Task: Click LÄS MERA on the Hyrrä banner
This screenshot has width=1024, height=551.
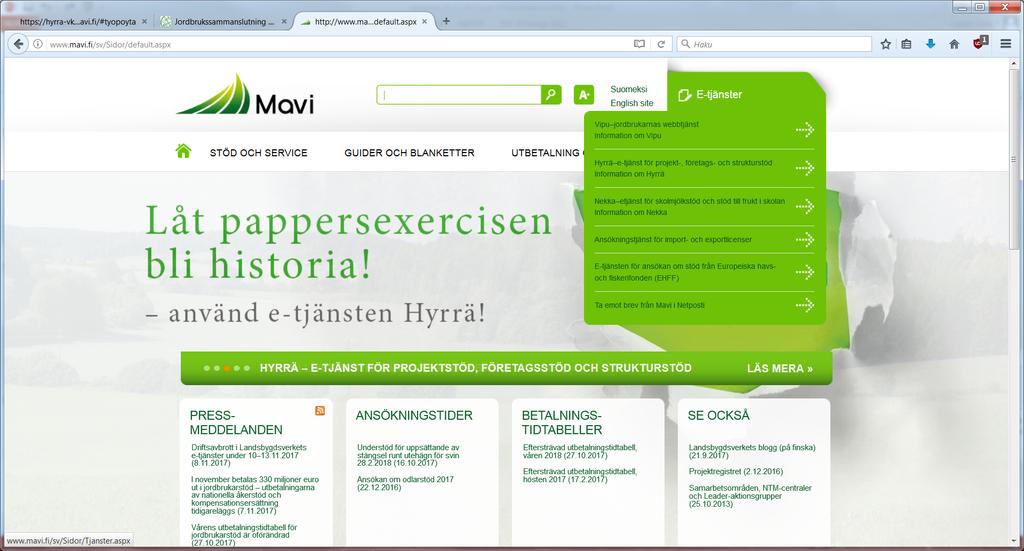Action: pos(780,368)
